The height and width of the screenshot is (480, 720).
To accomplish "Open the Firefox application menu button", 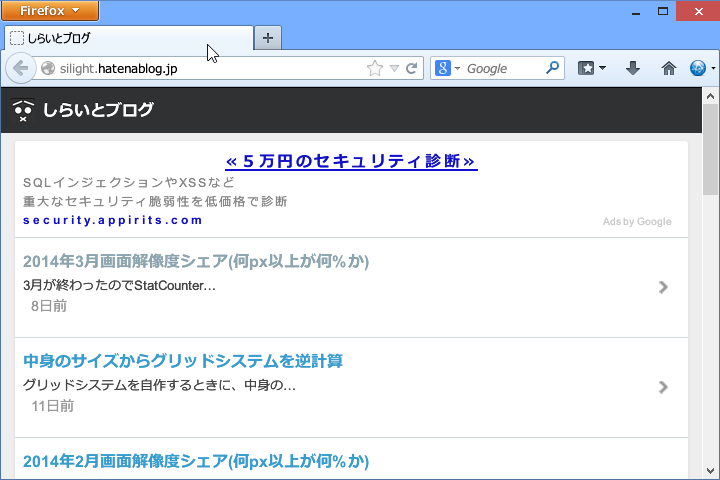I will point(50,11).
